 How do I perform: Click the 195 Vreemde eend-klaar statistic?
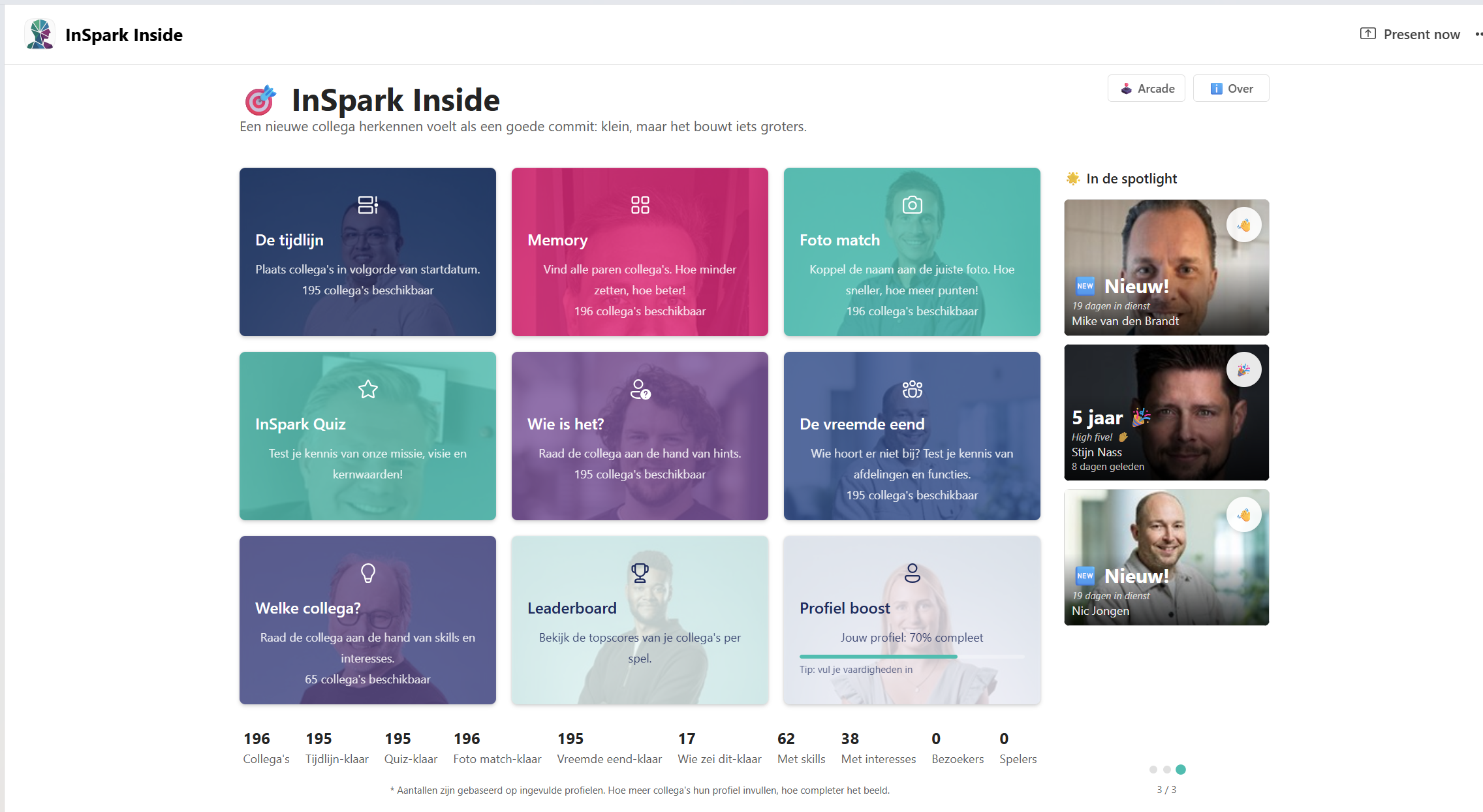coord(610,748)
